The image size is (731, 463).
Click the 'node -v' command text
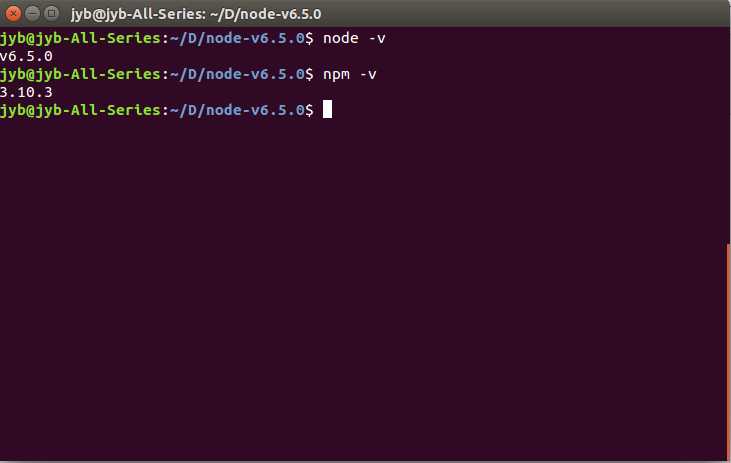354,38
